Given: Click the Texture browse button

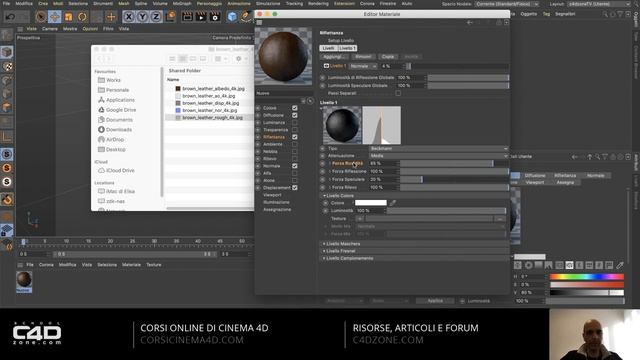Looking at the screenshot, I should pos(500,219).
